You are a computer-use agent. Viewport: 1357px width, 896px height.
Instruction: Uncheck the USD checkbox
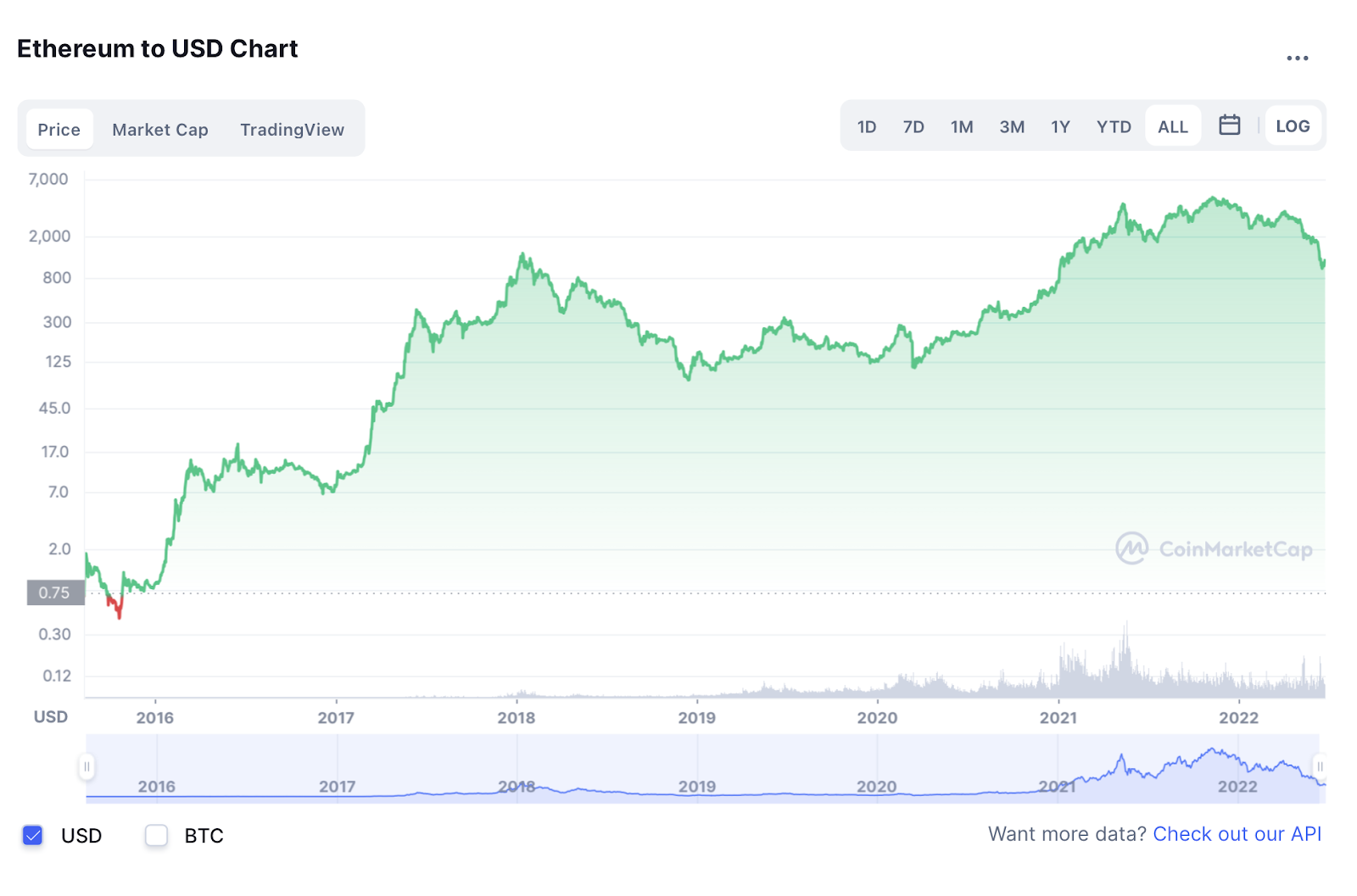point(33,836)
